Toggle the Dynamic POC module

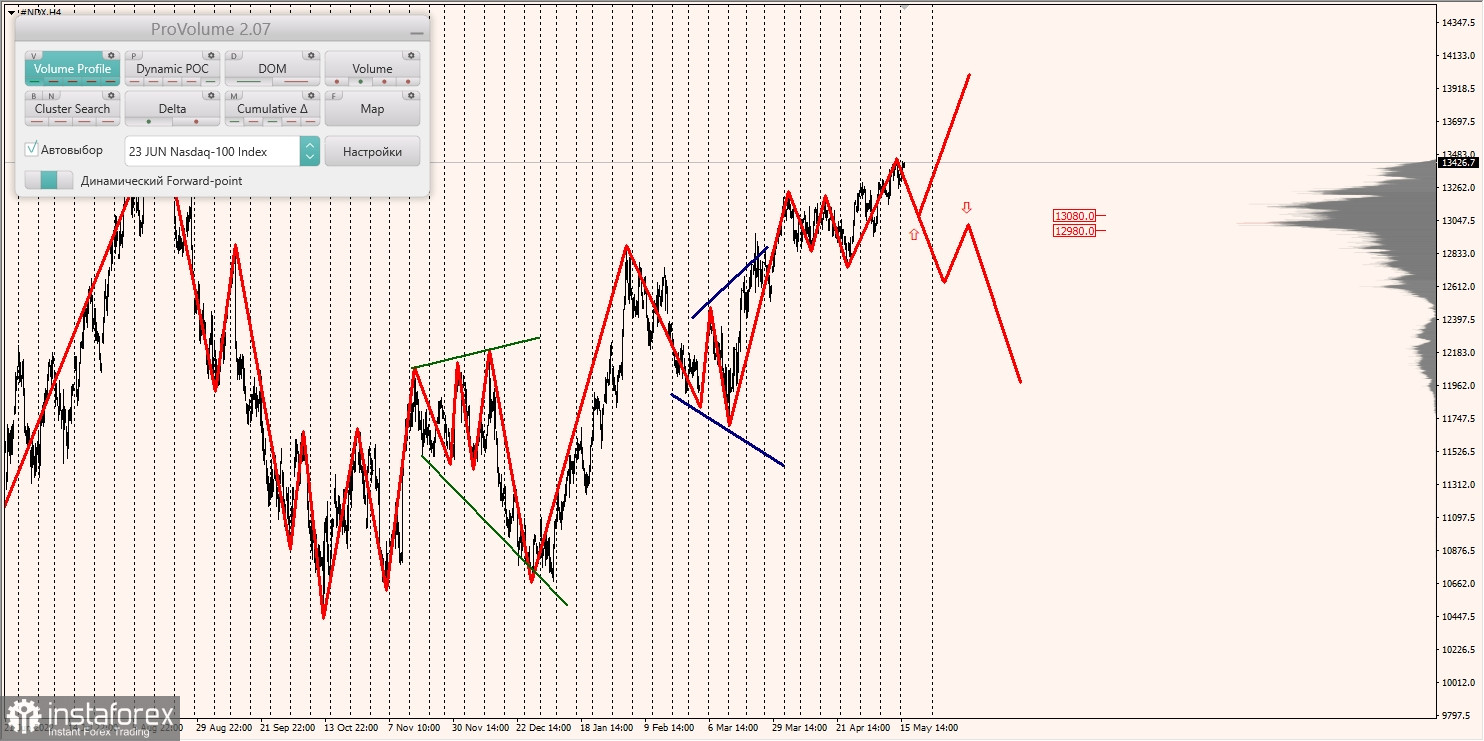[x=172, y=69]
